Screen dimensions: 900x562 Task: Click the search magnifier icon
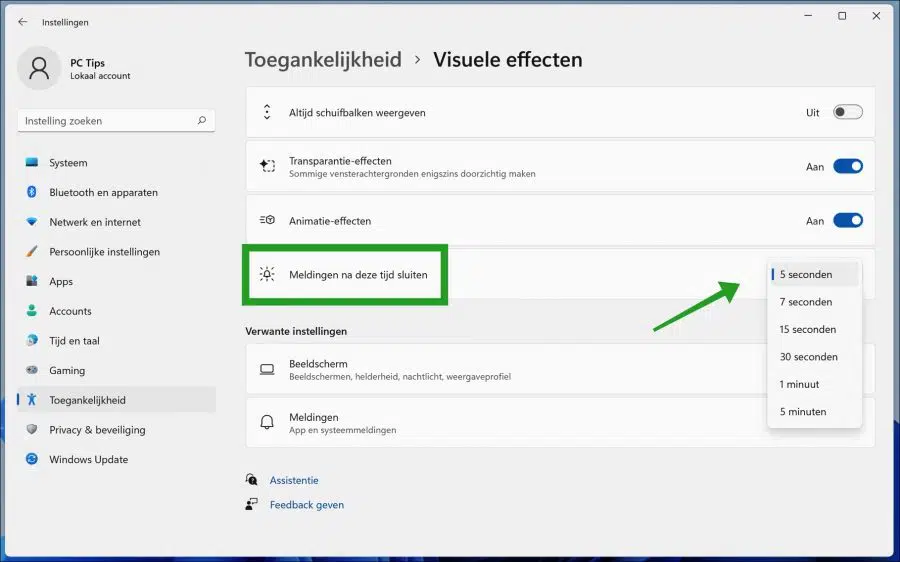click(x=201, y=121)
